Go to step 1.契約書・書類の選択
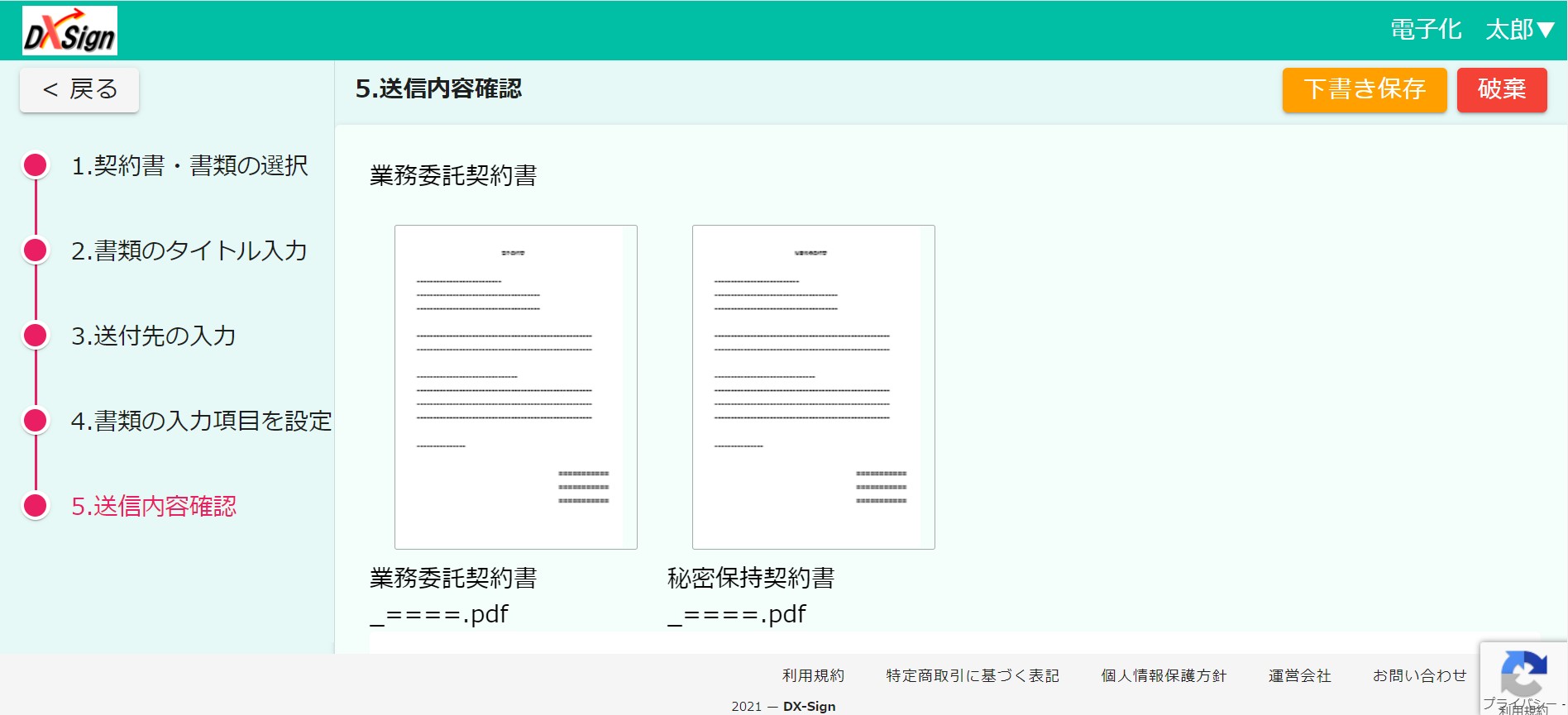1568x715 pixels. tap(189, 165)
